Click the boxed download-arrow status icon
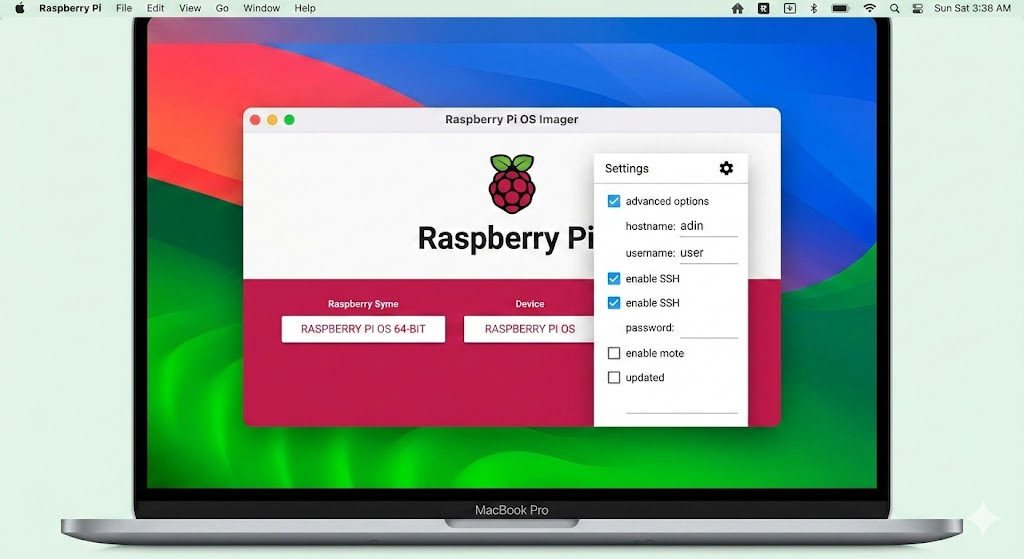The image size is (1024, 559). pyautogui.click(x=790, y=8)
